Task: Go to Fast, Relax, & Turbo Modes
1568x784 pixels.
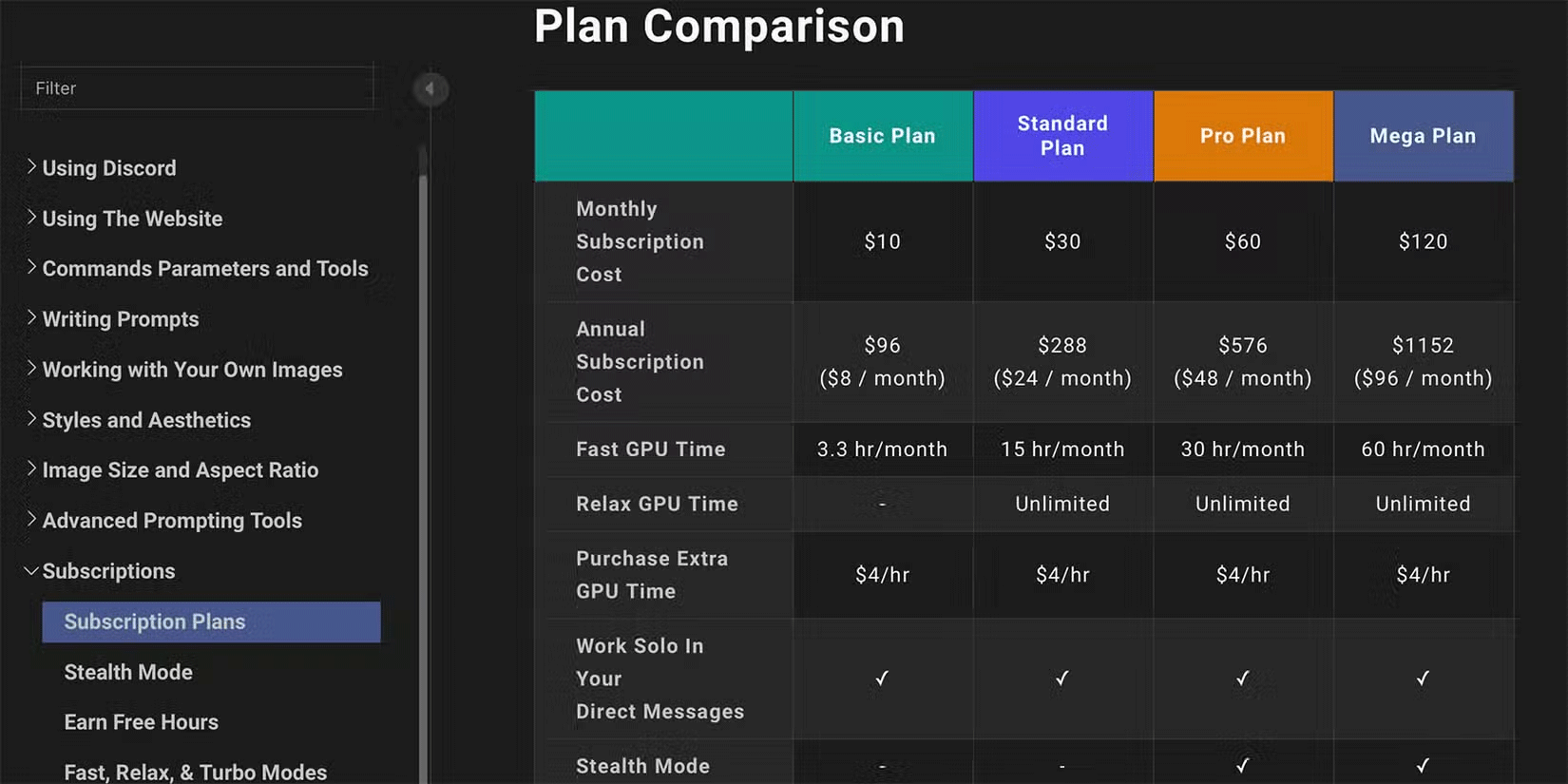Action: [x=195, y=772]
